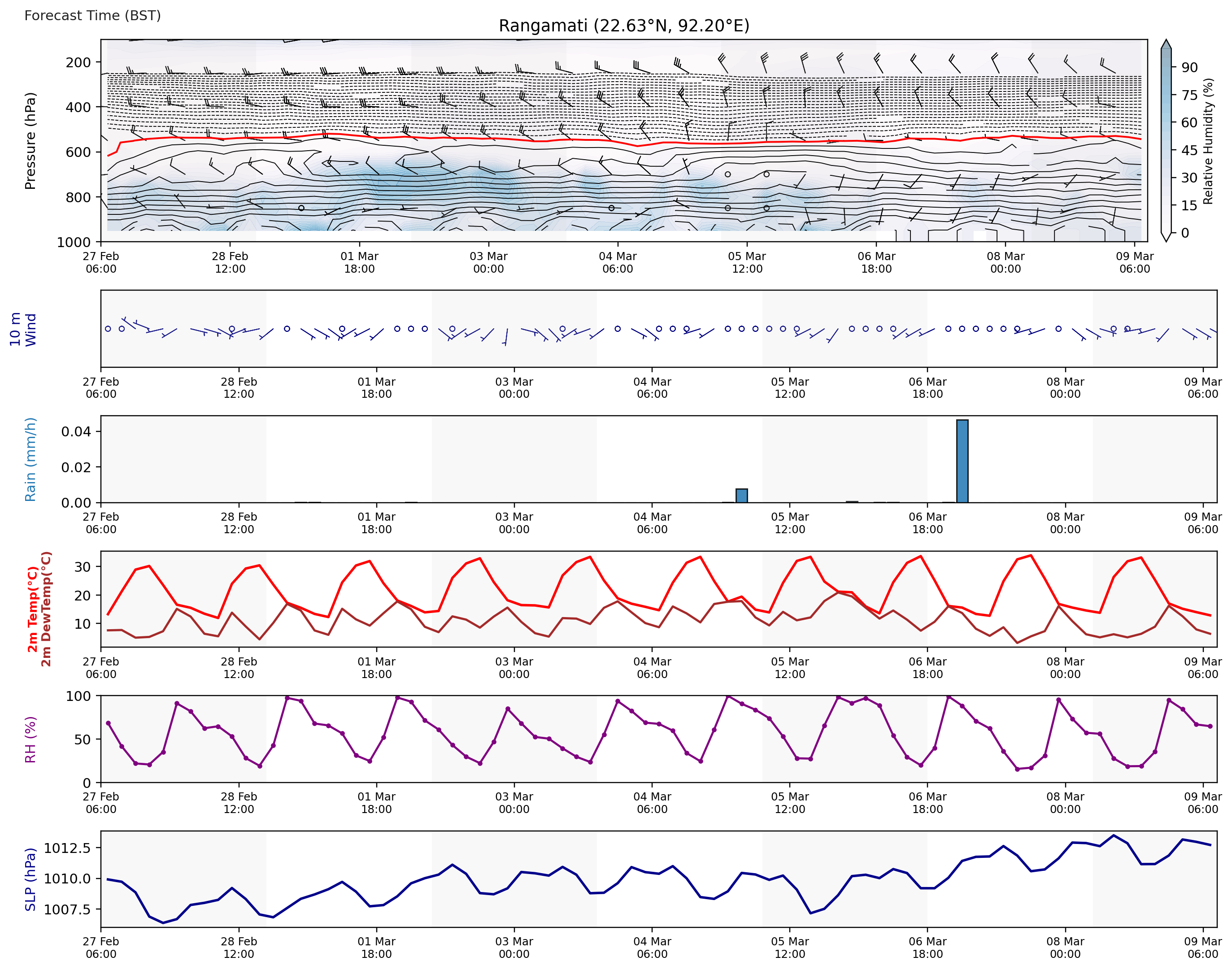This screenshot has height=970, width=1232.
Task: Click the colorbar bottom arrow extension
Action: point(1166,237)
